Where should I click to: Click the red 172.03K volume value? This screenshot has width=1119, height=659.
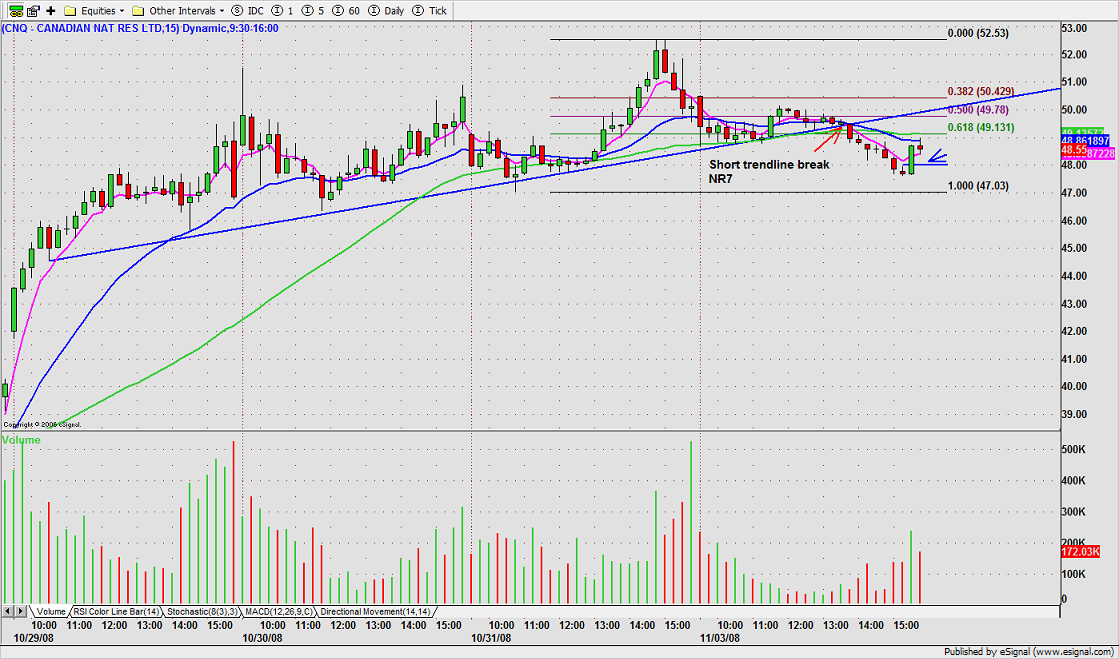(x=1080, y=552)
